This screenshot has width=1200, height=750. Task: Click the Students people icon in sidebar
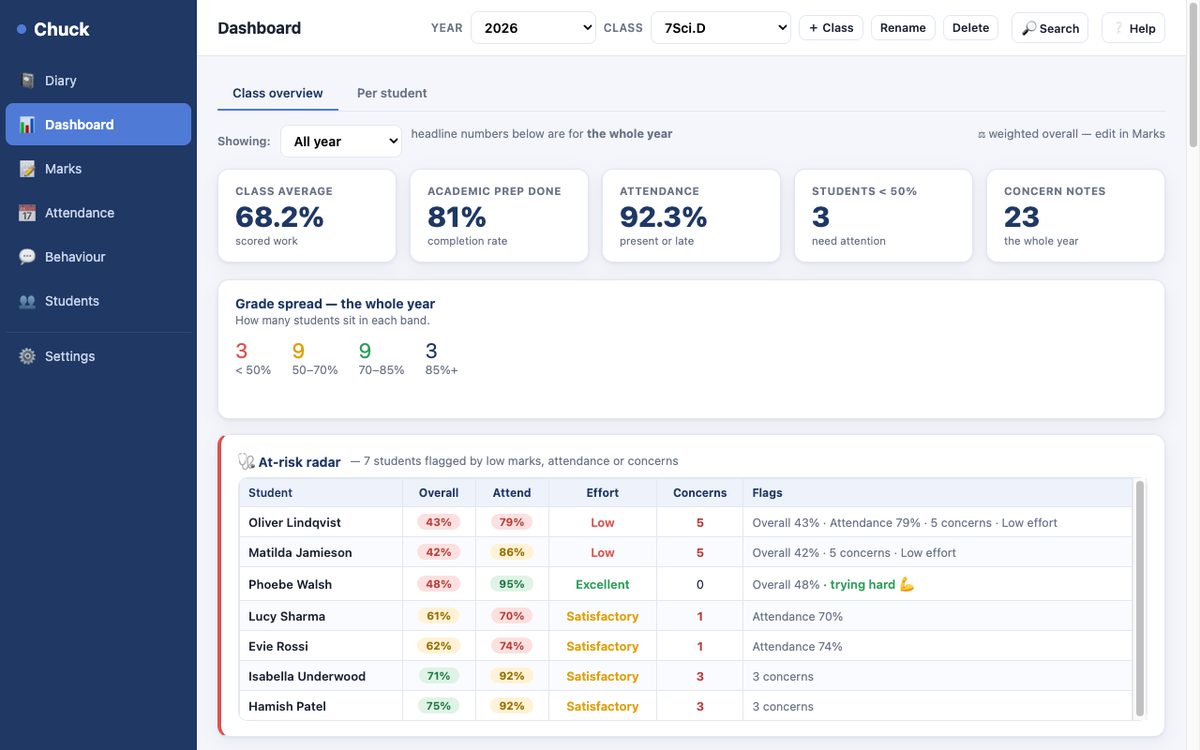coord(27,301)
